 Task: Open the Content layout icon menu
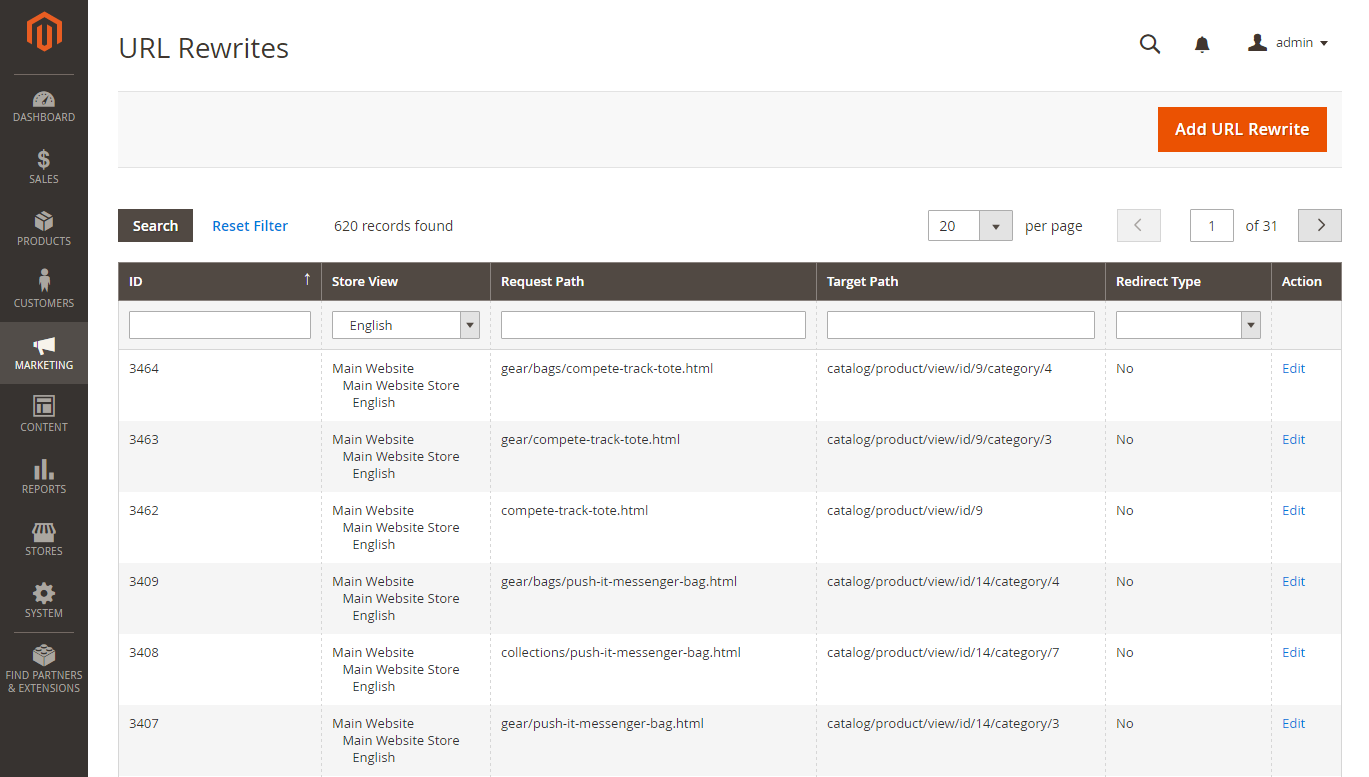[44, 415]
